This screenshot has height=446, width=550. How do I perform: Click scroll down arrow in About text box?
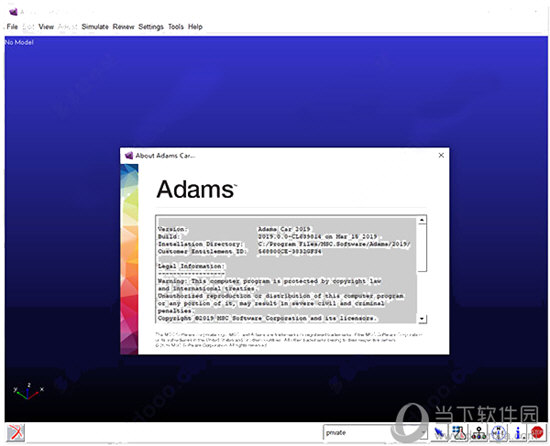click(x=422, y=318)
